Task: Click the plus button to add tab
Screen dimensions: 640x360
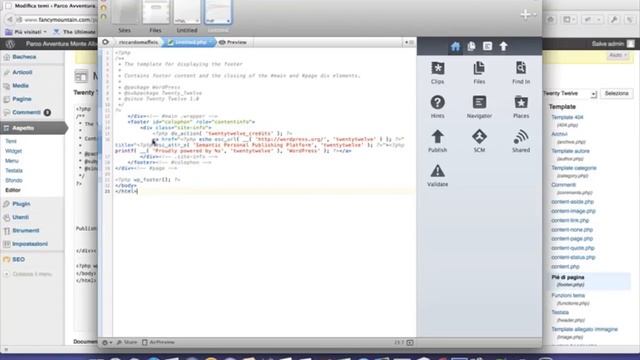Action: click(x=526, y=15)
